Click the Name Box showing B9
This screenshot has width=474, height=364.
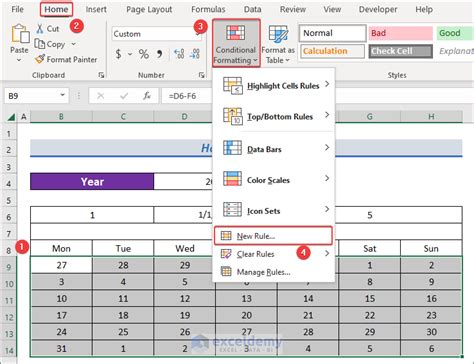(31, 96)
